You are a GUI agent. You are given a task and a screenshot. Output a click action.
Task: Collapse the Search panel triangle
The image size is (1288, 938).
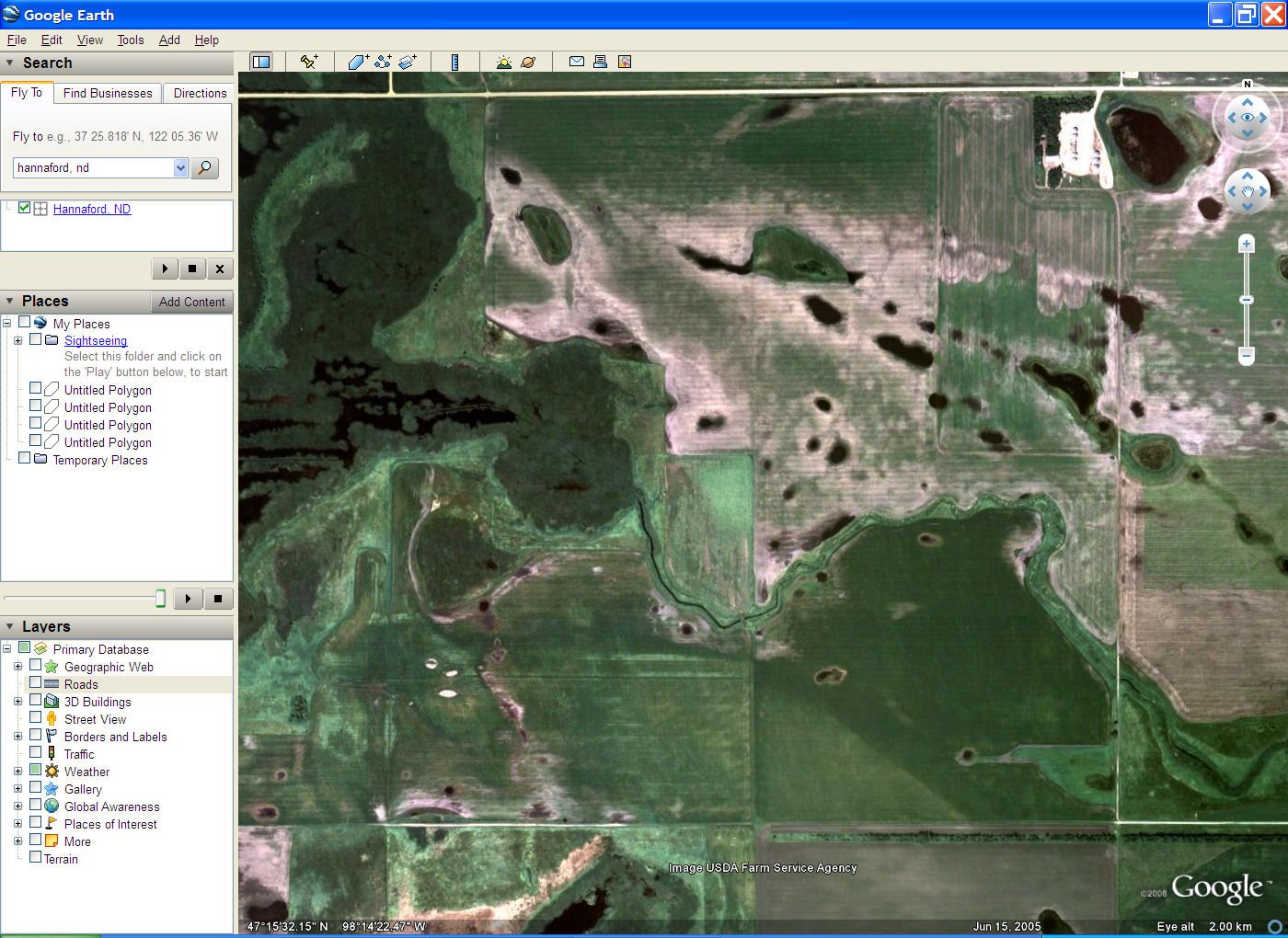tap(10, 63)
